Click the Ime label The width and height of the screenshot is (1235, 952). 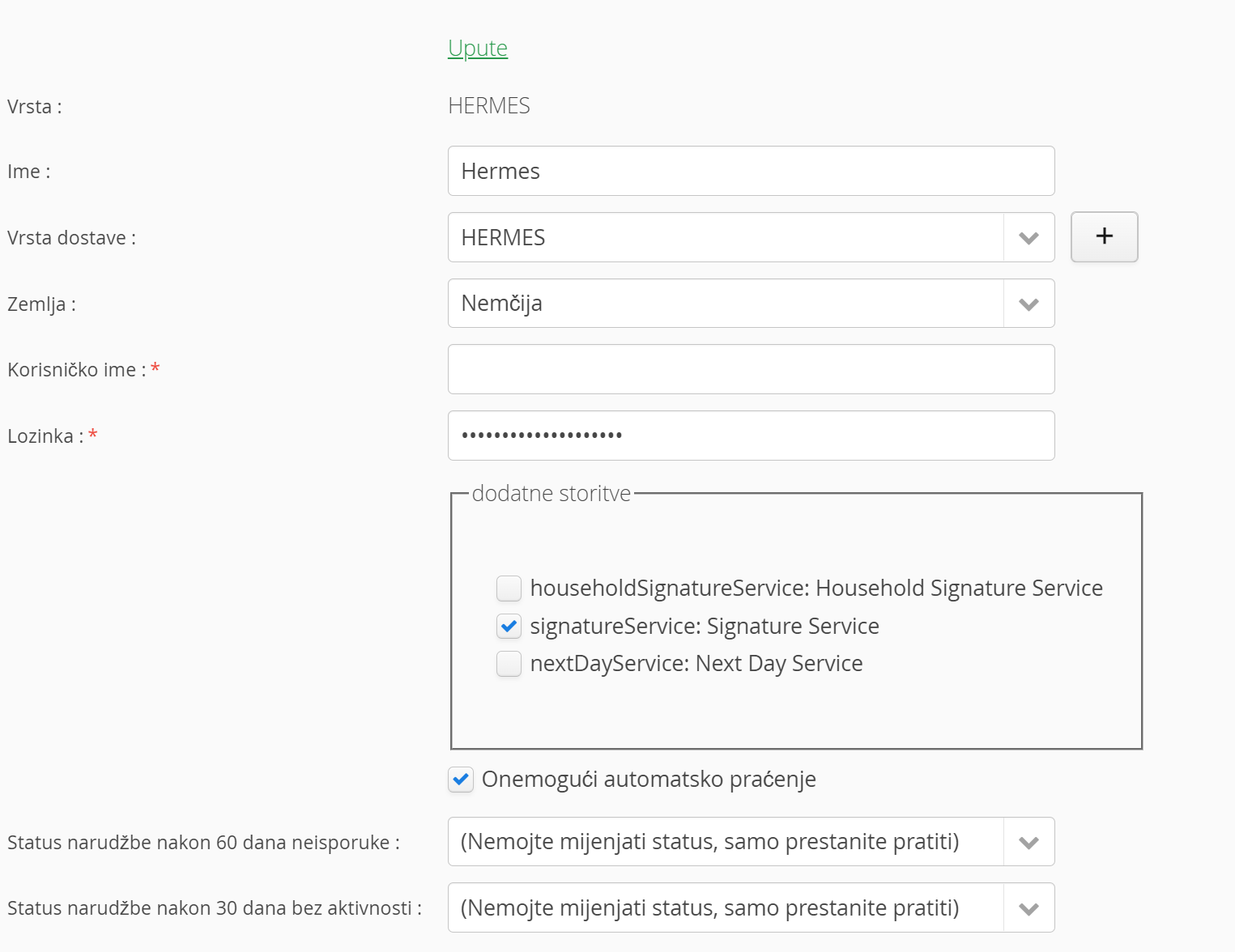28,172
